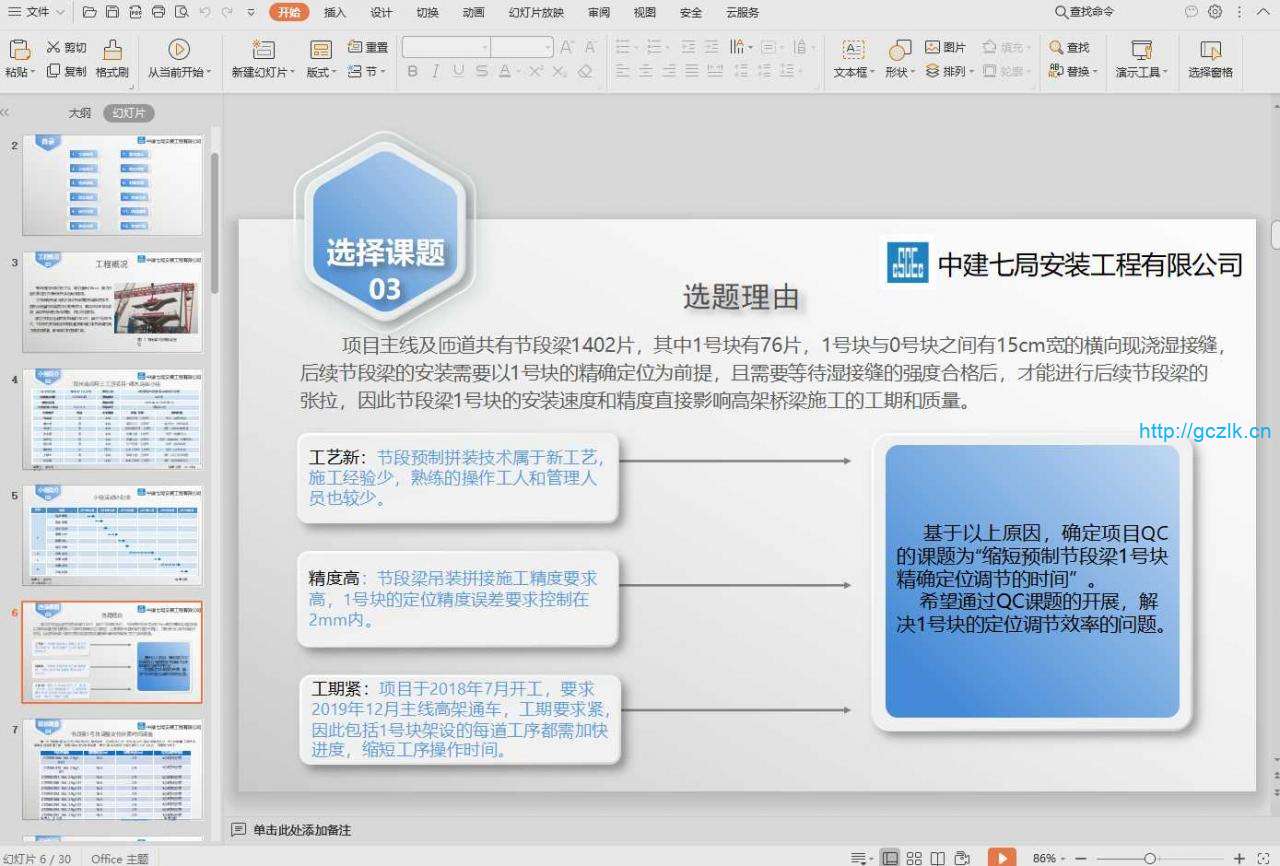Switch to the Animation (动画) tab
This screenshot has height=866, width=1280.
coord(474,12)
